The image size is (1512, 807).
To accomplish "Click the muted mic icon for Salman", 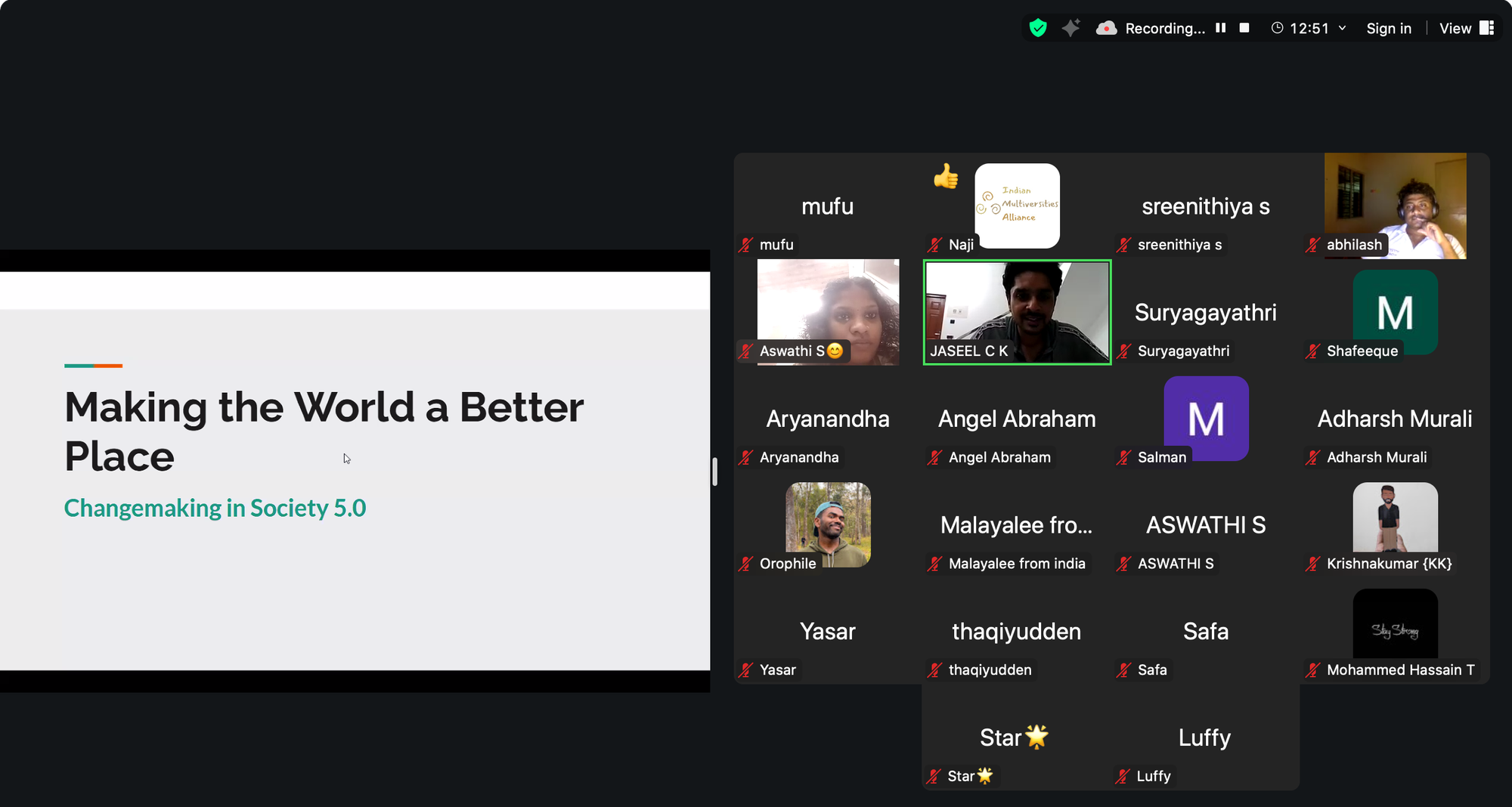I will tap(1124, 457).
